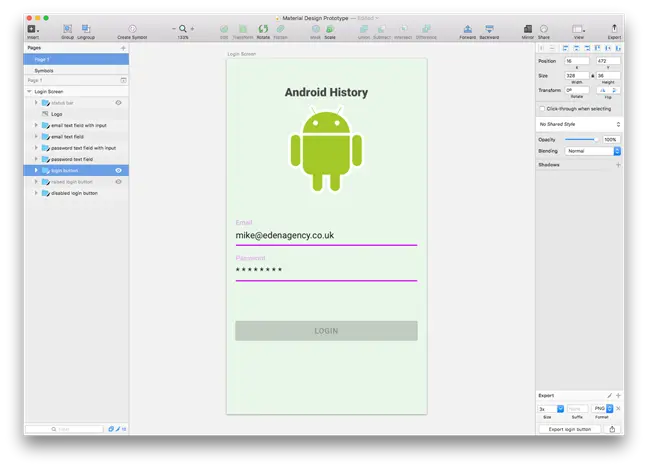Image resolution: width=648 pixels, height=469 pixels.
Task: Click the Transform toolbar icon
Action: point(243,29)
